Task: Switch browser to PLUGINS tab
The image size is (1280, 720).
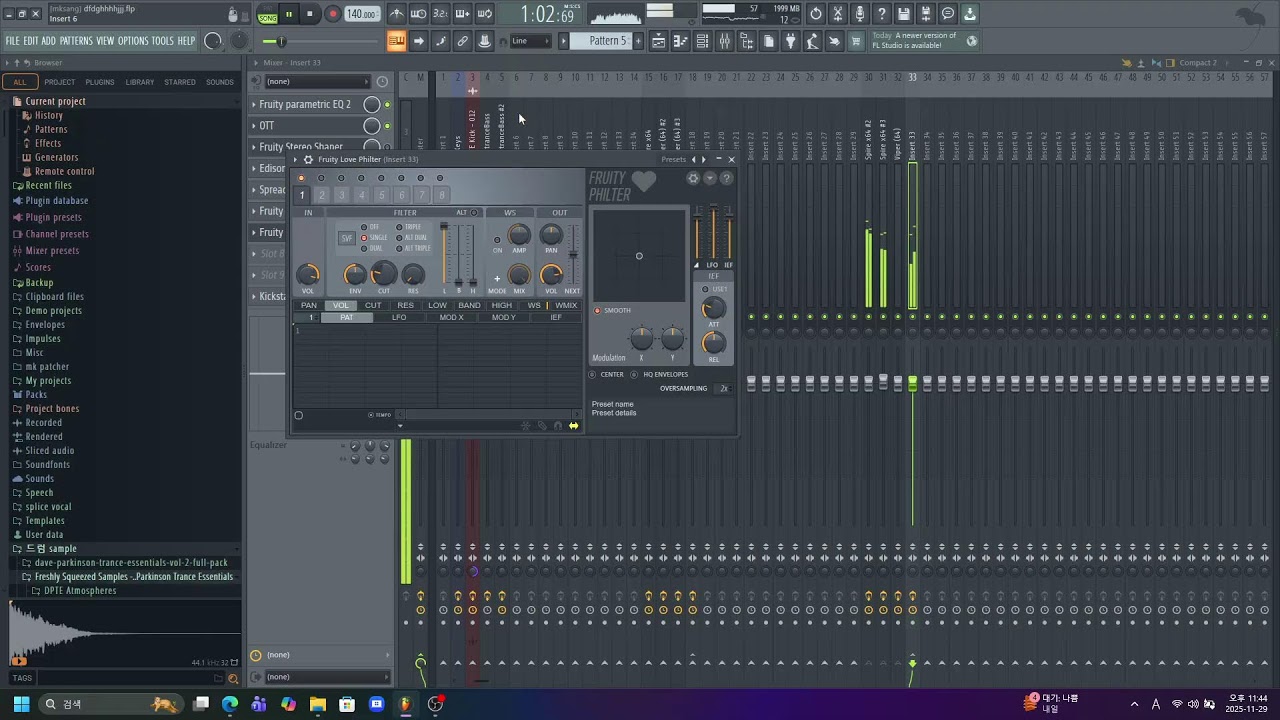Action: coord(100,82)
